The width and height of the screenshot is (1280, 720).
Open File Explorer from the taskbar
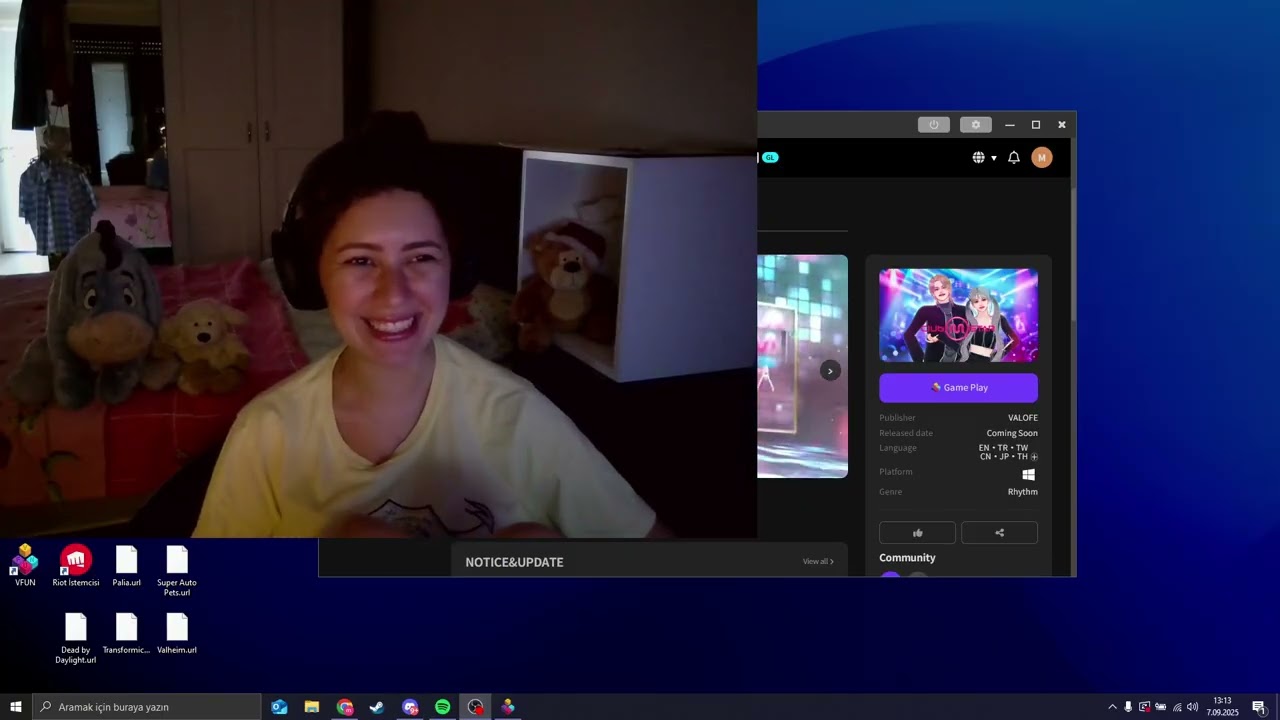click(x=312, y=707)
